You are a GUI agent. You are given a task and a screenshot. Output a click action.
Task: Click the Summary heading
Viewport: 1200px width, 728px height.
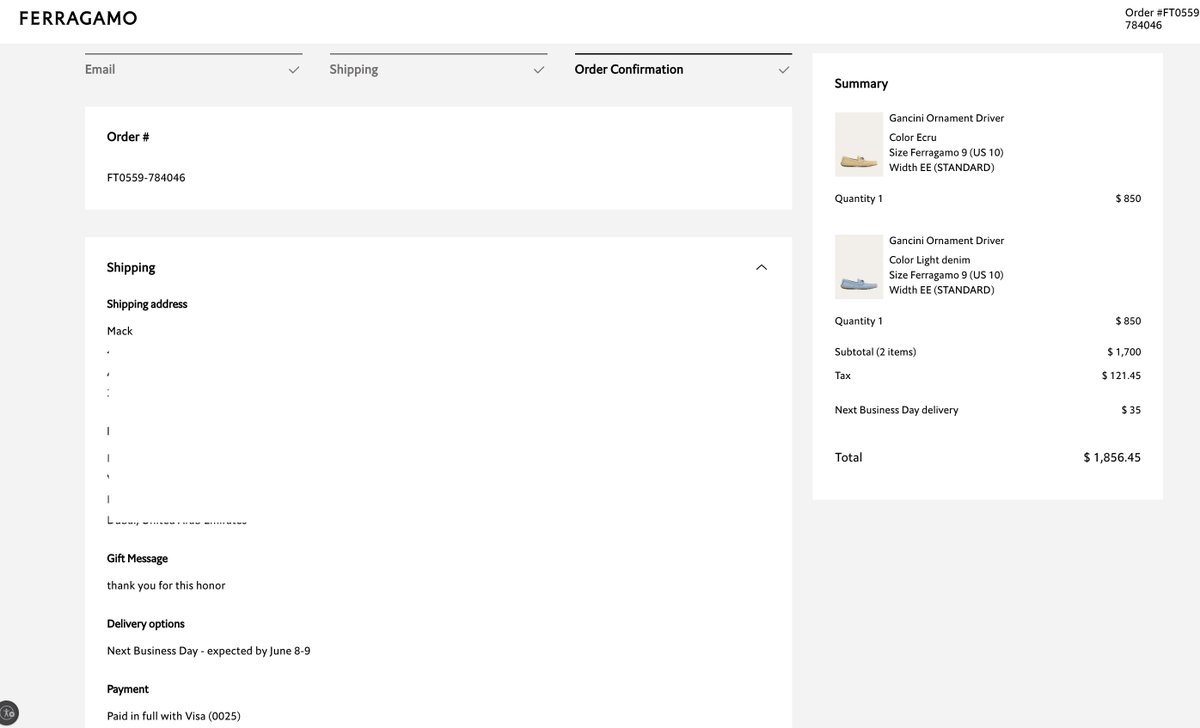pyautogui.click(x=861, y=84)
